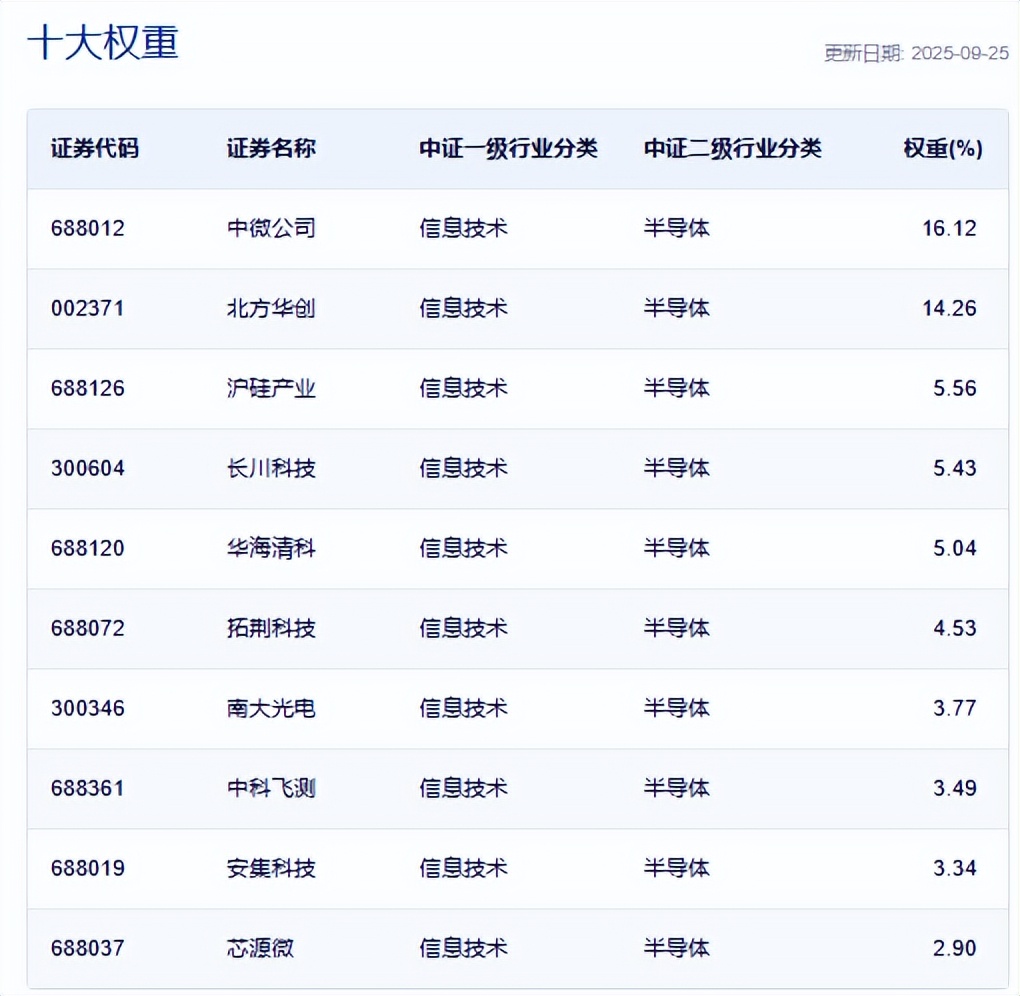Select stock name 拓荆科技
The image size is (1020, 996).
coord(271,628)
